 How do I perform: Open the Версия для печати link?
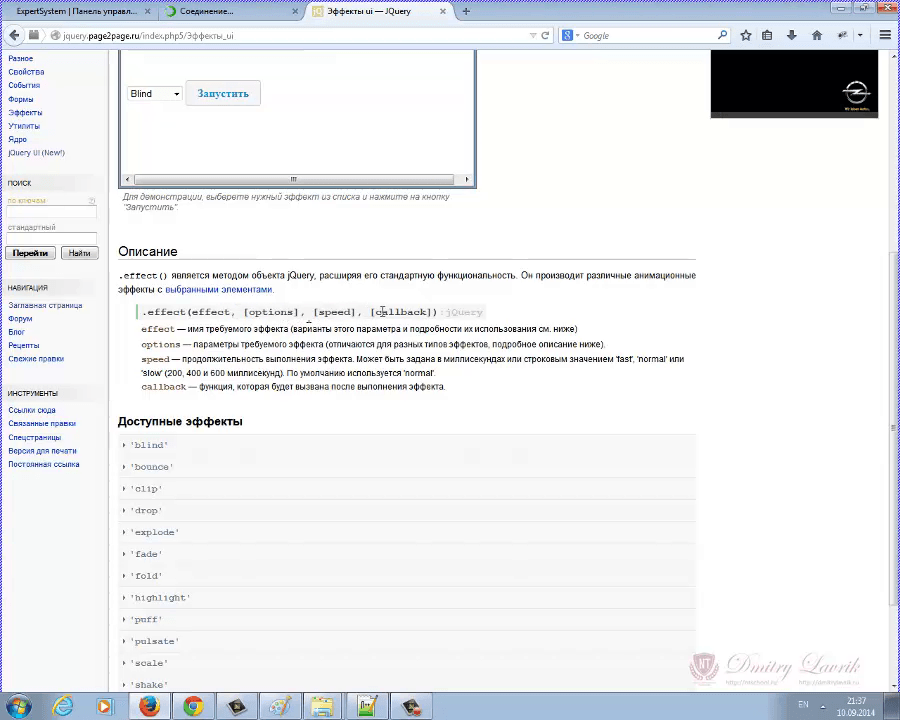tap(42, 451)
